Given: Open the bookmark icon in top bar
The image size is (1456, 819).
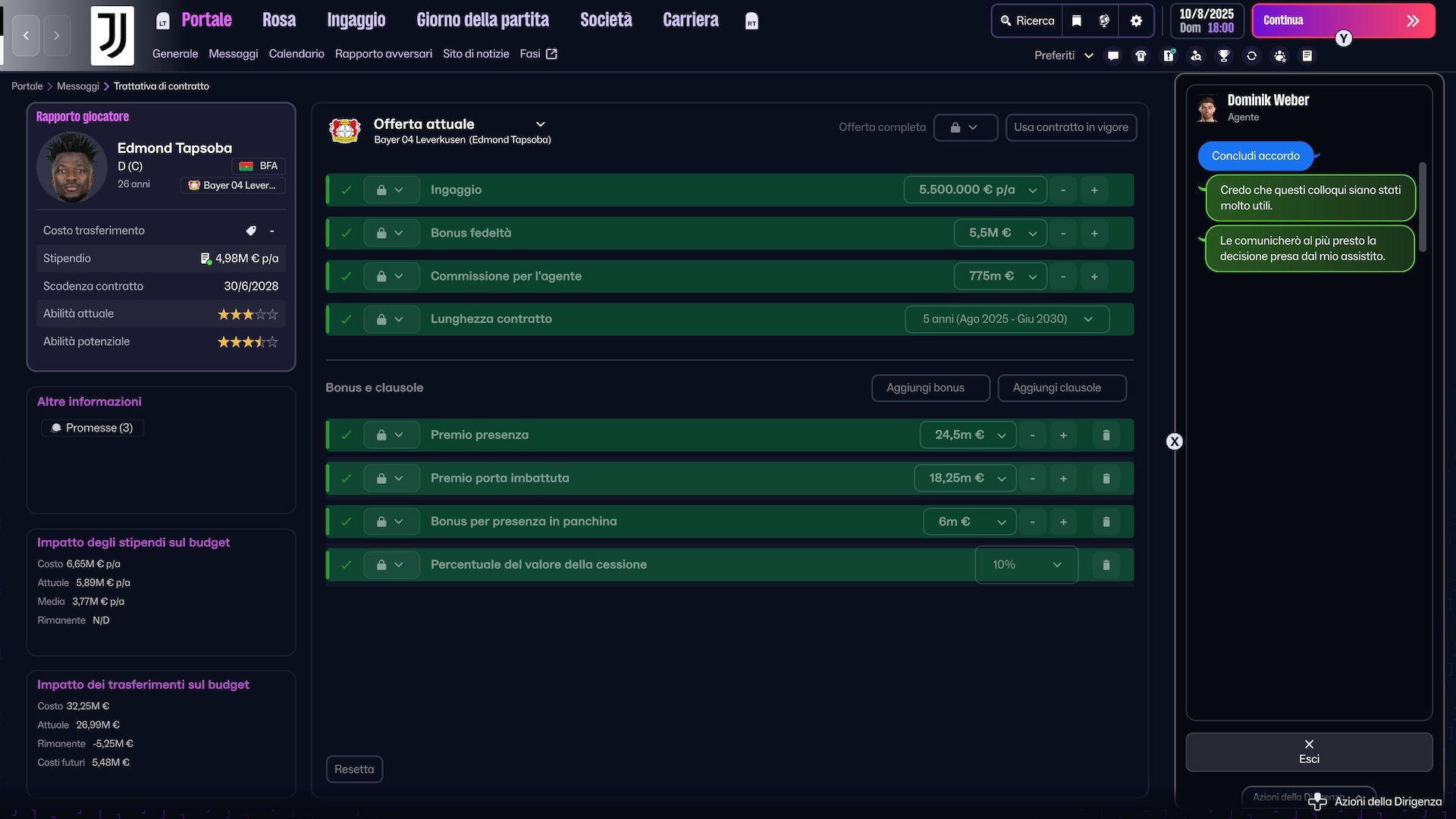Looking at the screenshot, I should pos(1076,20).
